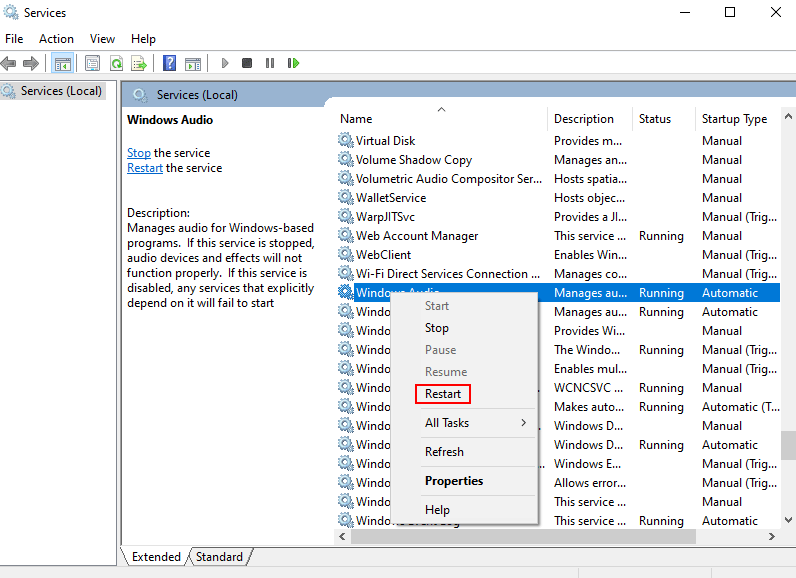Screen dimensions: 796x578
Task: Click the vertical scrollbar up arrow
Action: (788, 117)
